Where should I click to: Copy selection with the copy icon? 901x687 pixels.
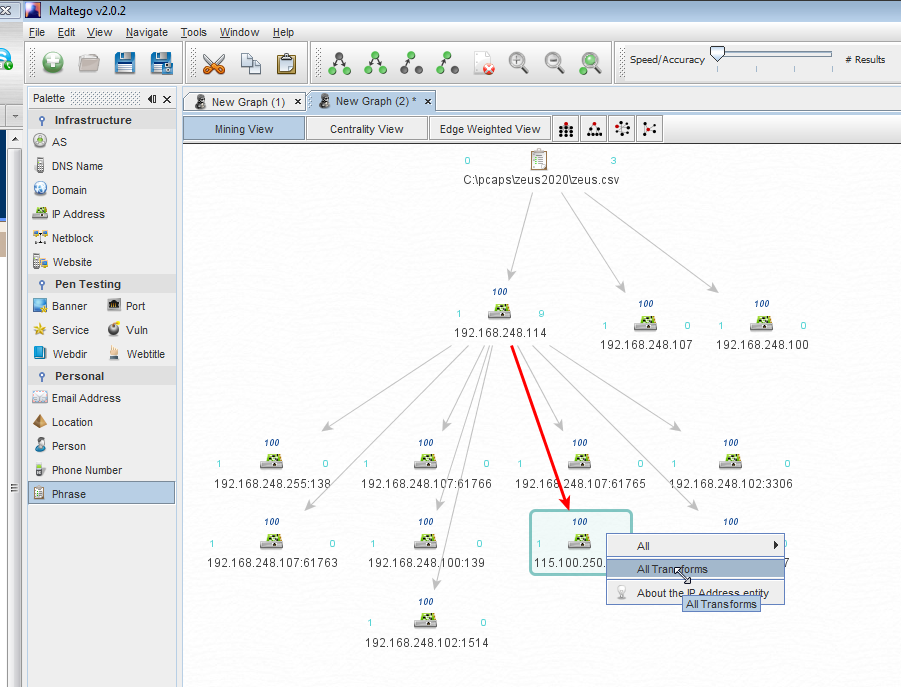pyautogui.click(x=251, y=63)
